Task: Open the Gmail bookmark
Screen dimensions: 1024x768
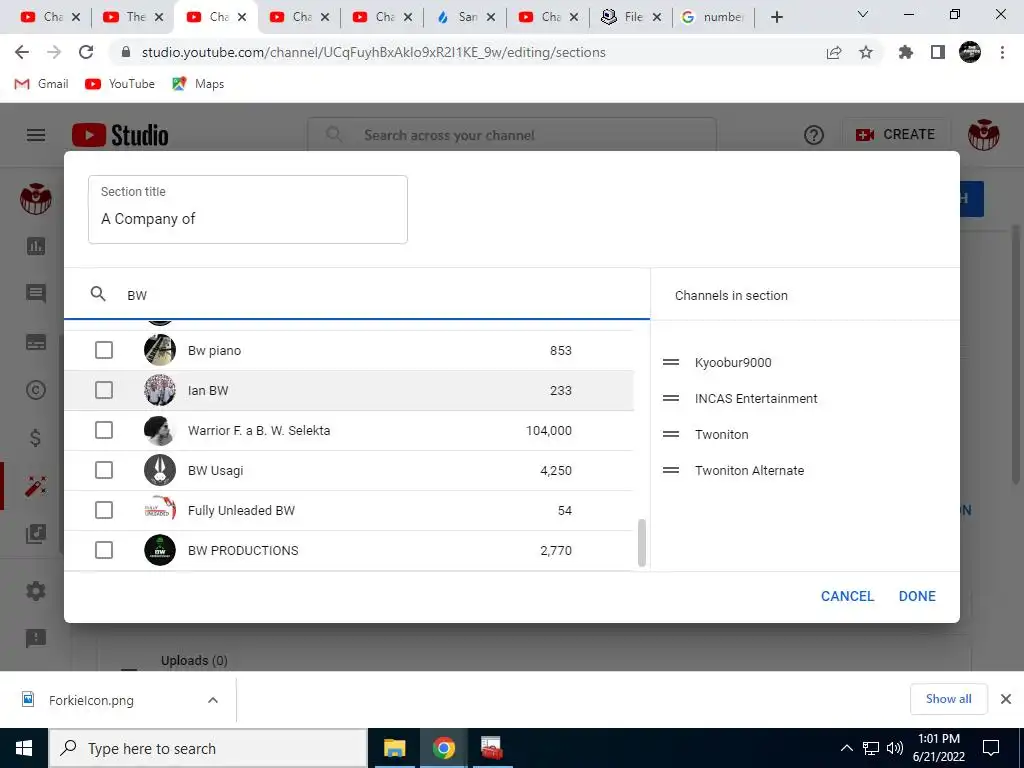Action: (x=41, y=84)
